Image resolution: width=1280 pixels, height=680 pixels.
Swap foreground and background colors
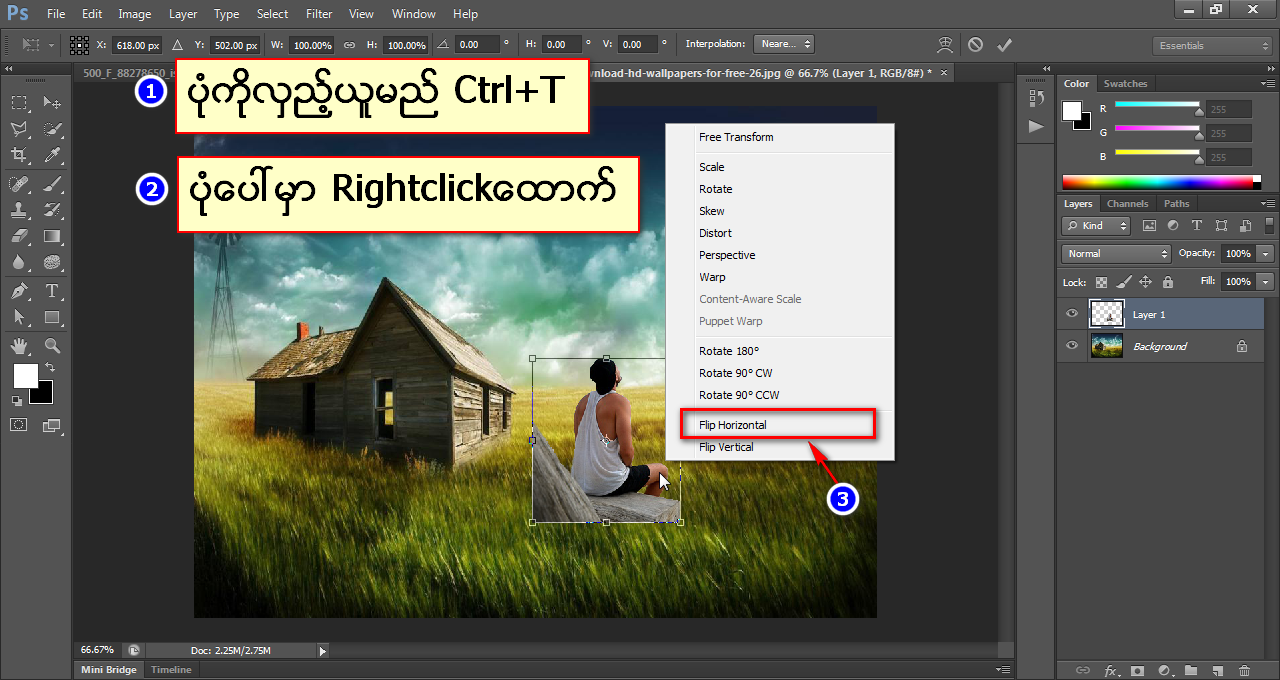tap(50, 368)
